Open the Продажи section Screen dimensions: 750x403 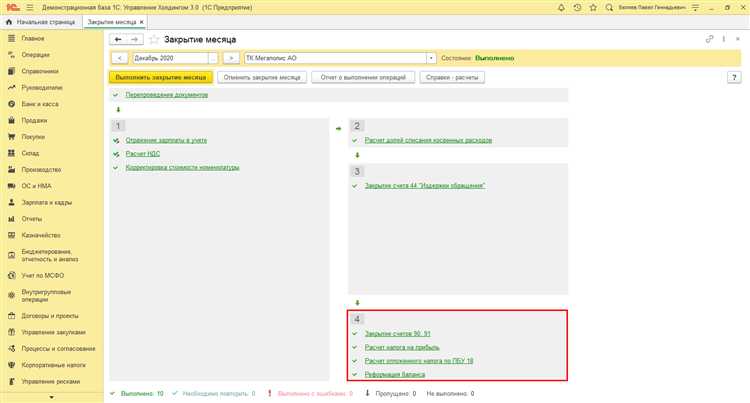click(34, 120)
